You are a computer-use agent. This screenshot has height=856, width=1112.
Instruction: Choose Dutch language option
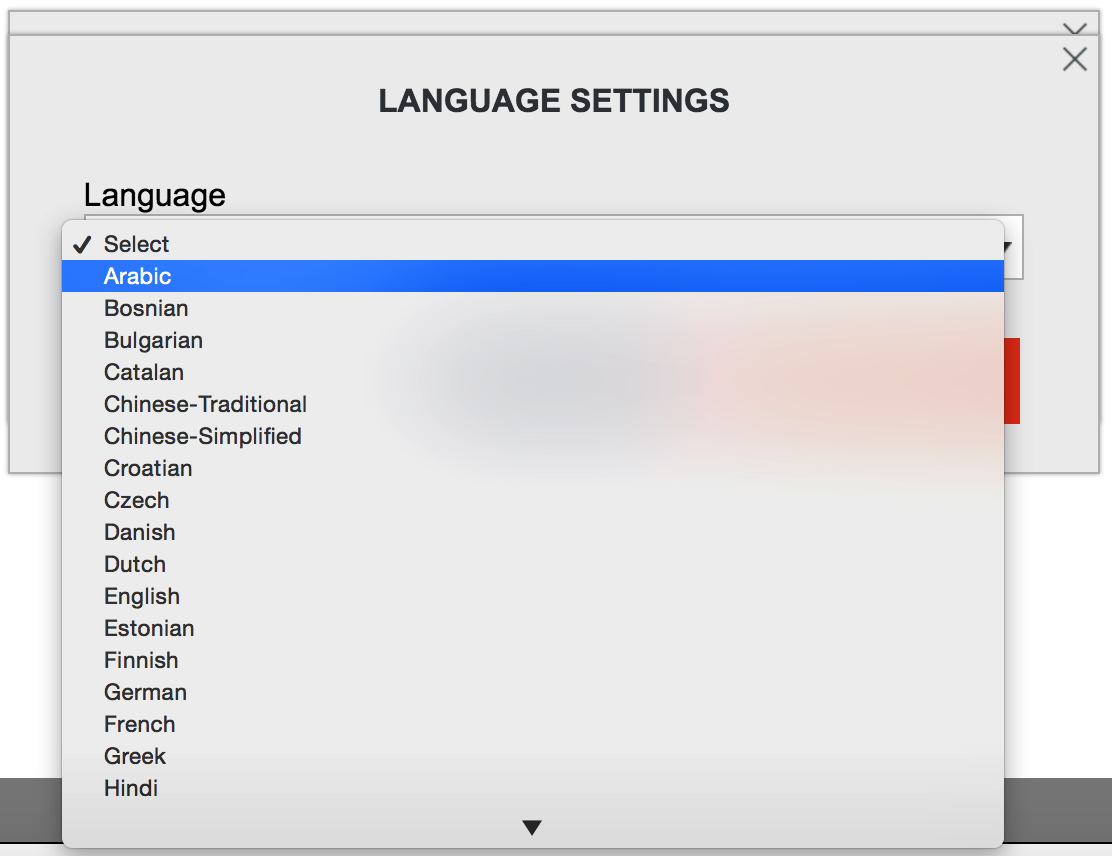[x=533, y=564]
